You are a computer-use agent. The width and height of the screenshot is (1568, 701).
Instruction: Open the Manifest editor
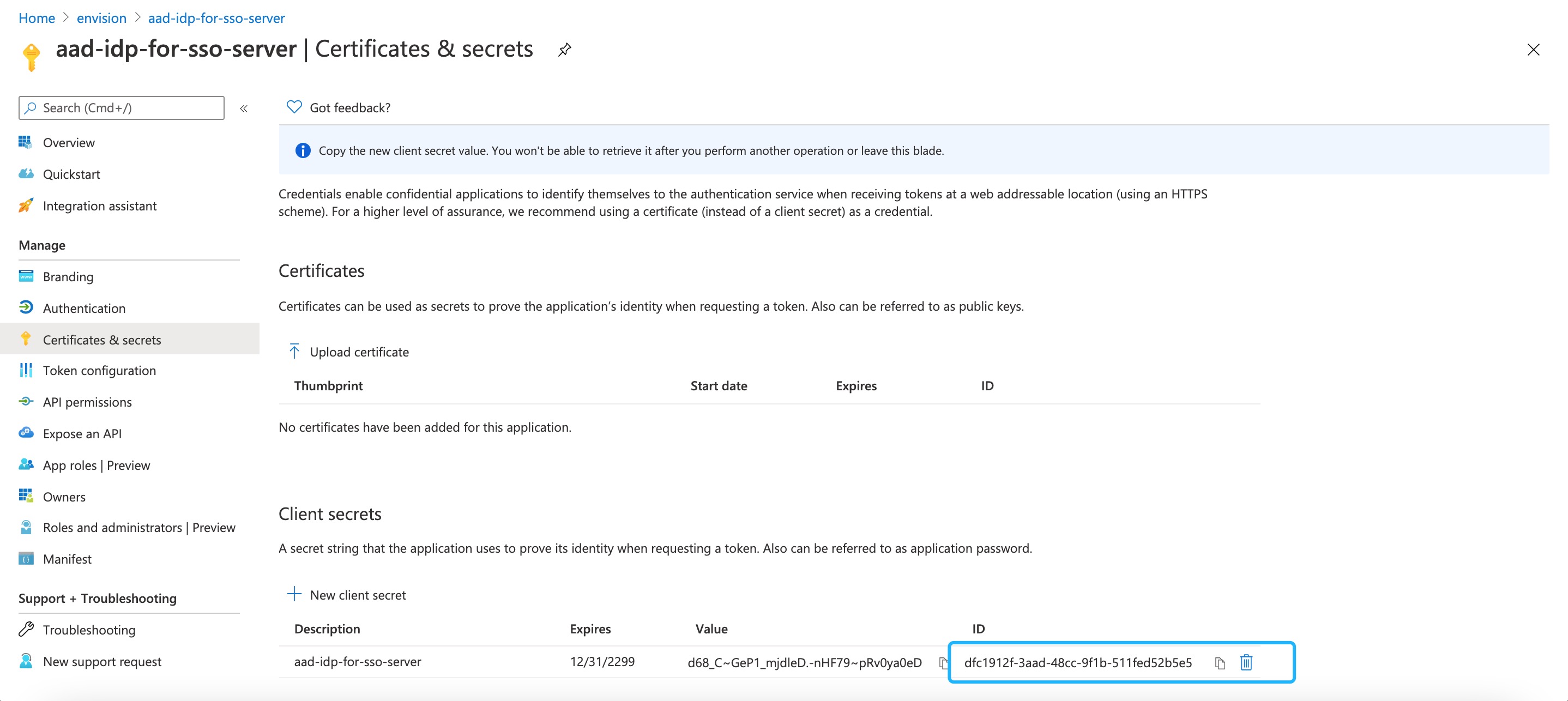tap(67, 559)
